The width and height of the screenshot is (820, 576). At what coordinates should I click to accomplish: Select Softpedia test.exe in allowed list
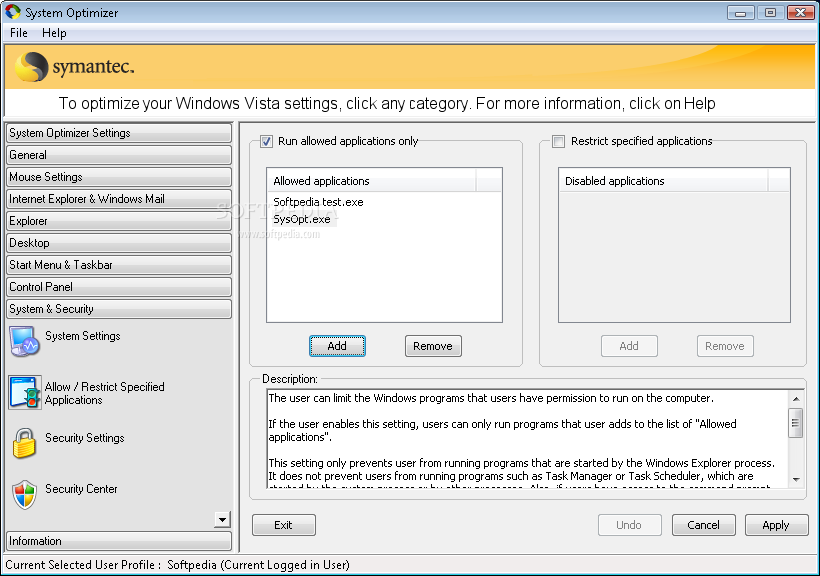tap(318, 202)
